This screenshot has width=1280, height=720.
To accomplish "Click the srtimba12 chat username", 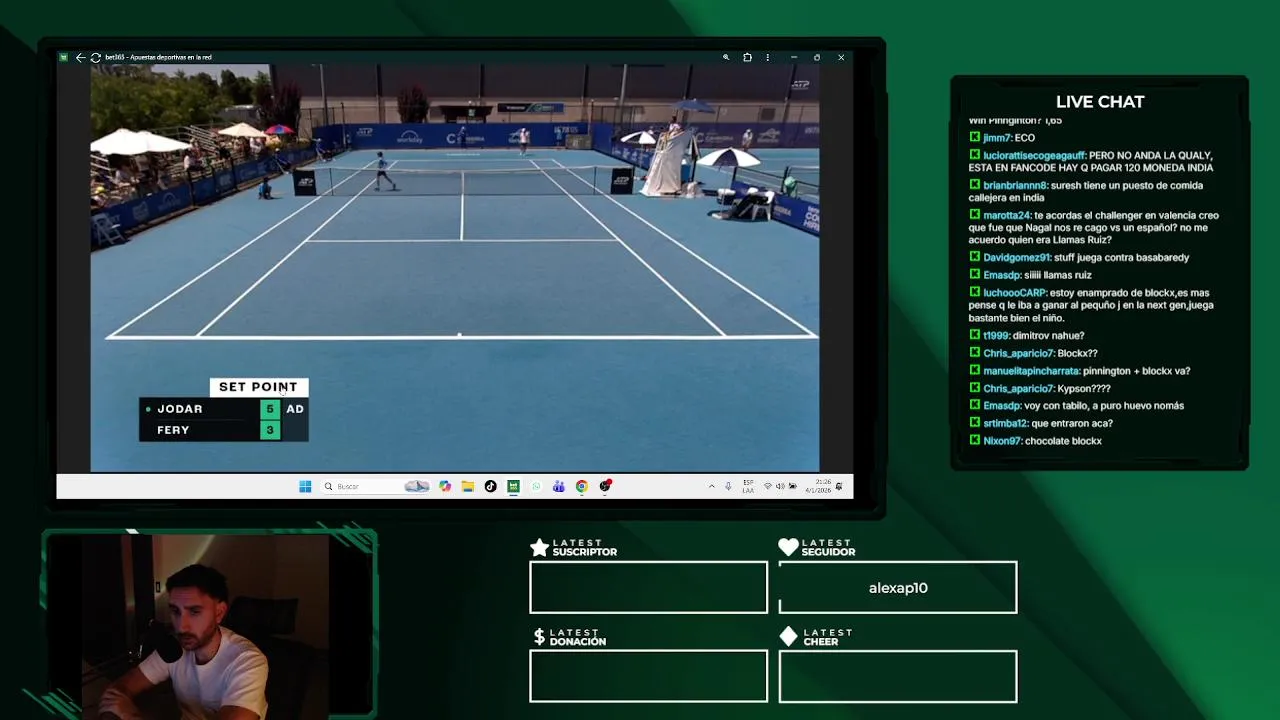I will point(1005,423).
